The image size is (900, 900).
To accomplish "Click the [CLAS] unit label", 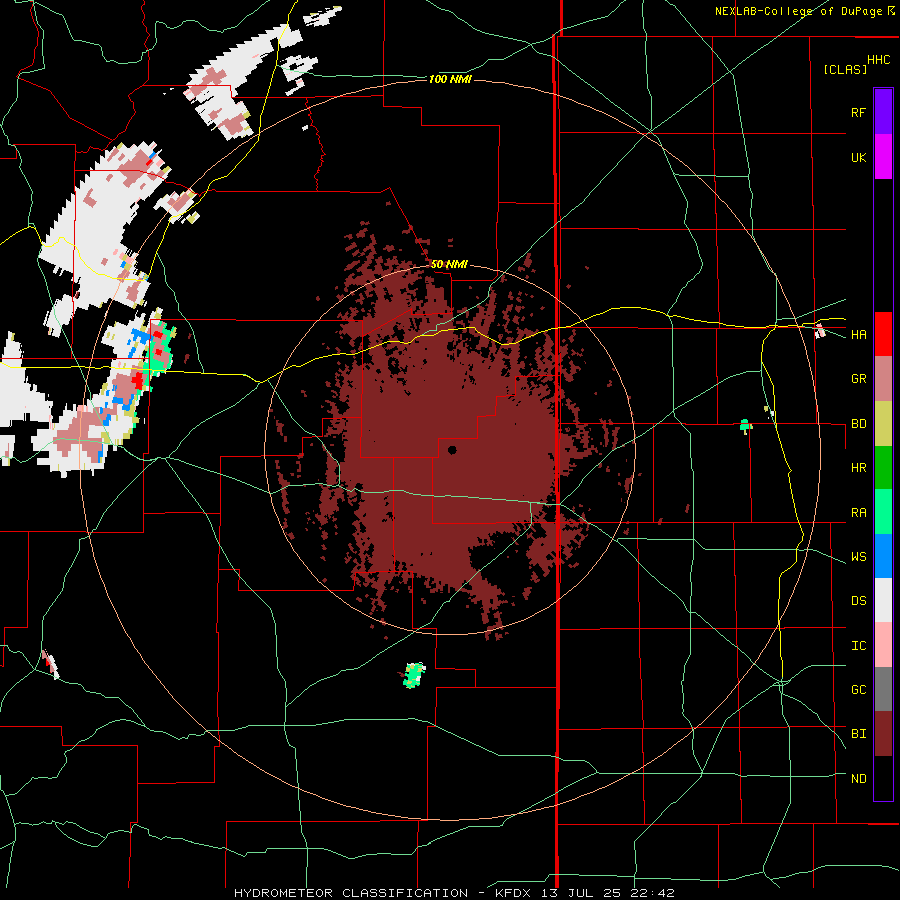I will (845, 69).
